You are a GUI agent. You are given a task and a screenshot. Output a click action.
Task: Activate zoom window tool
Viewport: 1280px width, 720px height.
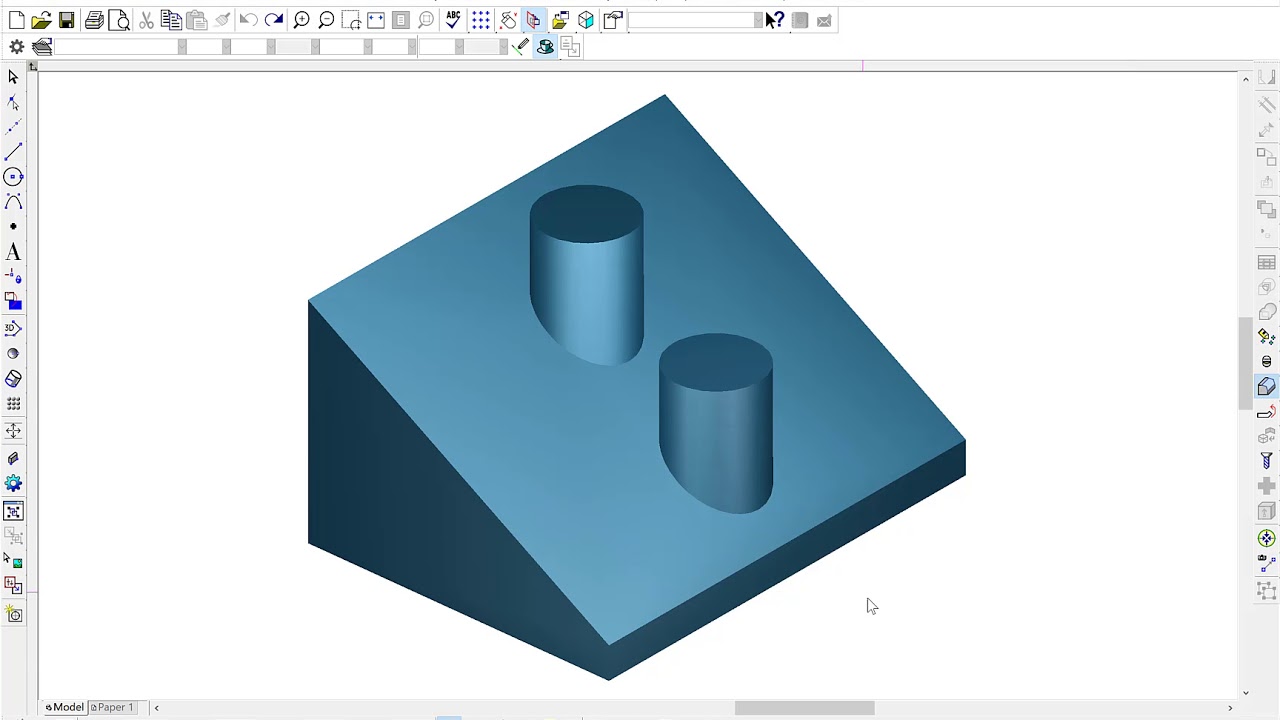[x=351, y=20]
